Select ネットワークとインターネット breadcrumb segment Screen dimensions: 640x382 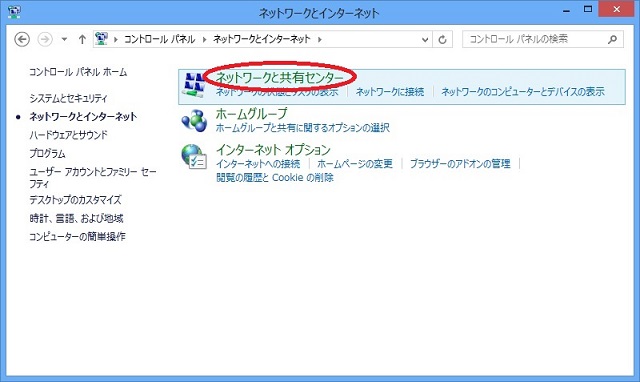(x=262, y=39)
